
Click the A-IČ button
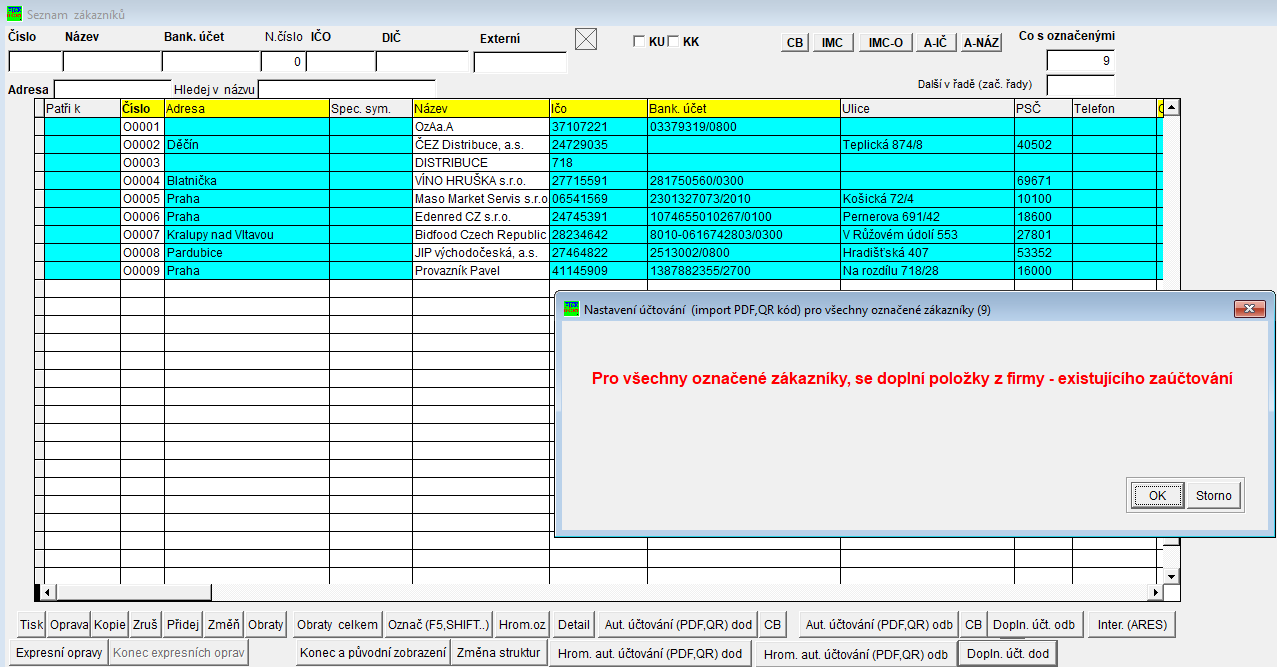coord(936,43)
